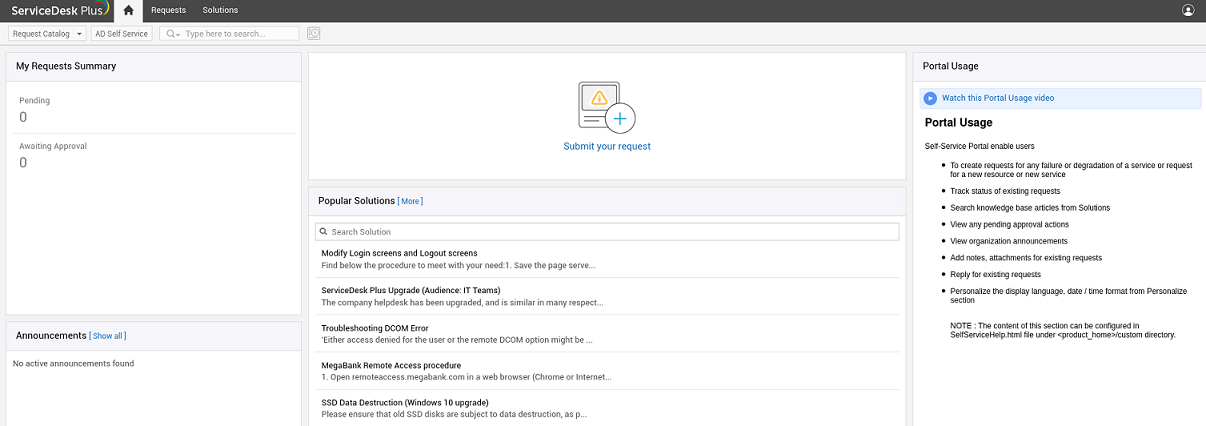Screen dimensions: 1206x426
Task: Focus the Search Solution field
Action: click(x=610, y=232)
